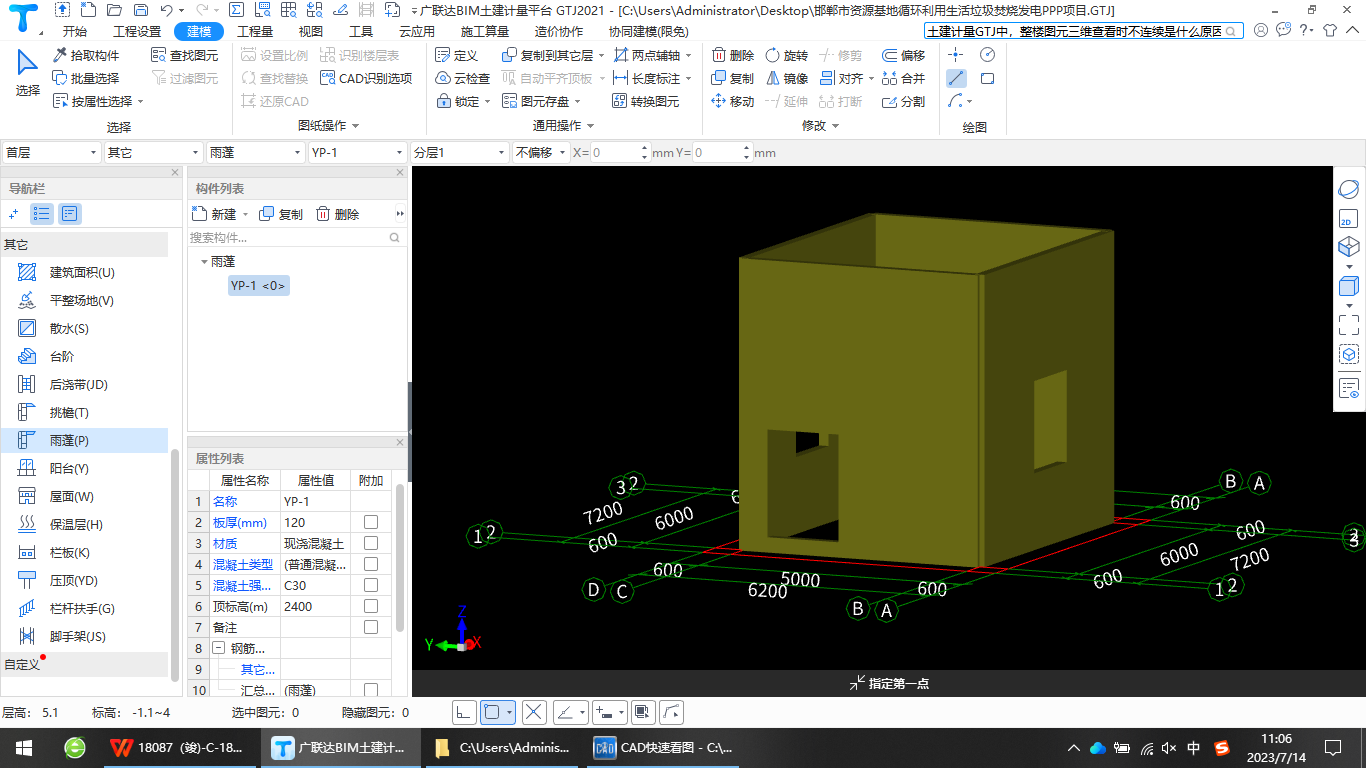Click 批量选择 batch select

pos(85,78)
